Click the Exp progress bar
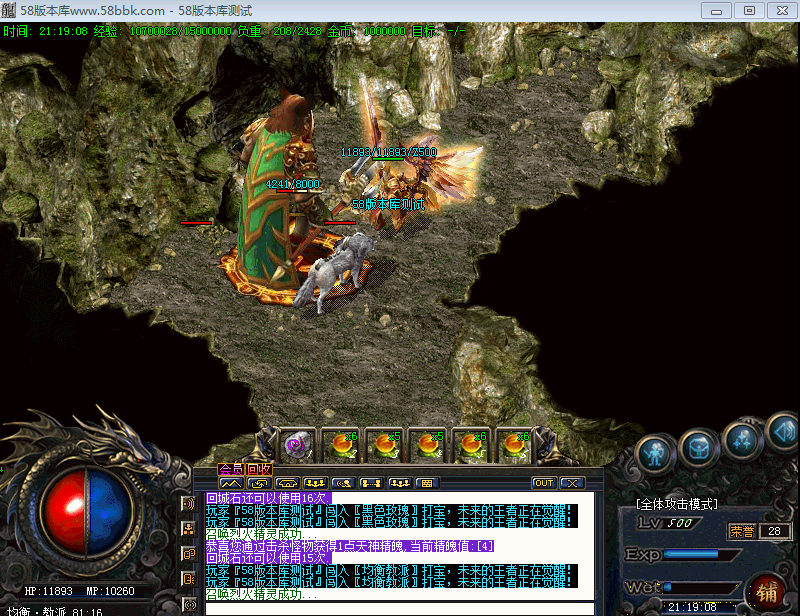Viewport: 800px width, 616px height. [x=702, y=554]
